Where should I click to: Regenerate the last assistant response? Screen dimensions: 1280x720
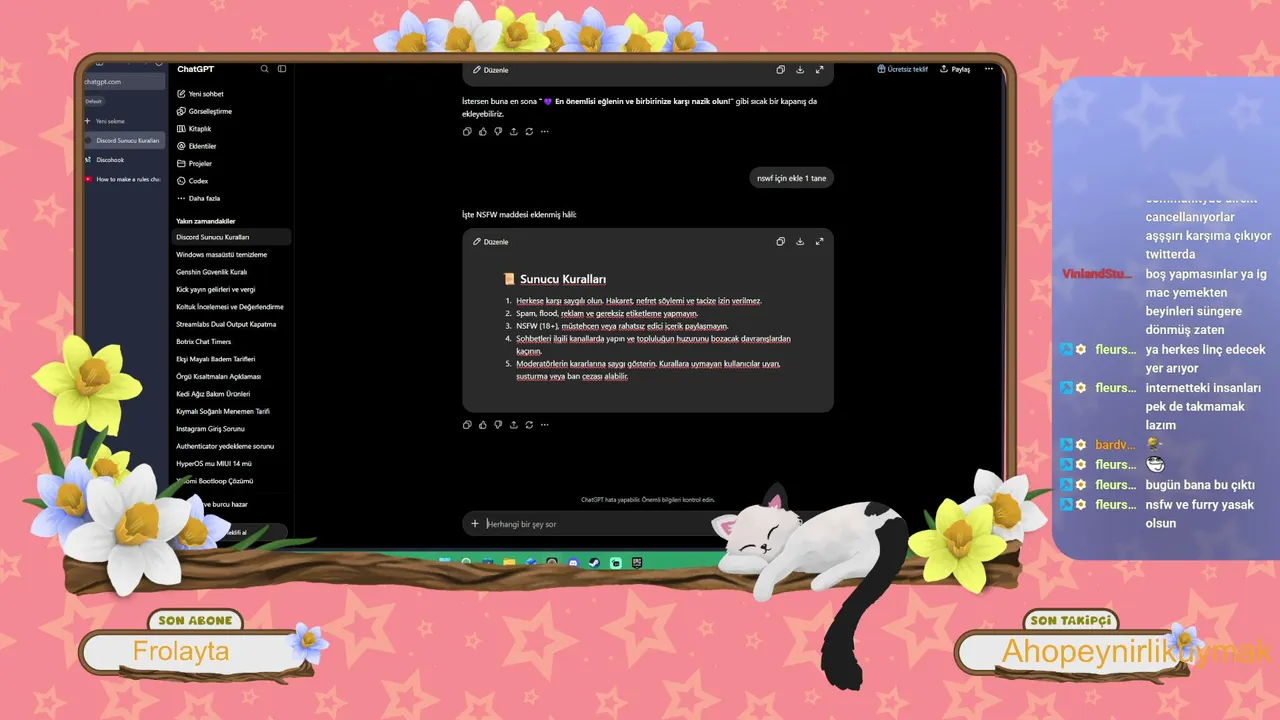(x=529, y=425)
